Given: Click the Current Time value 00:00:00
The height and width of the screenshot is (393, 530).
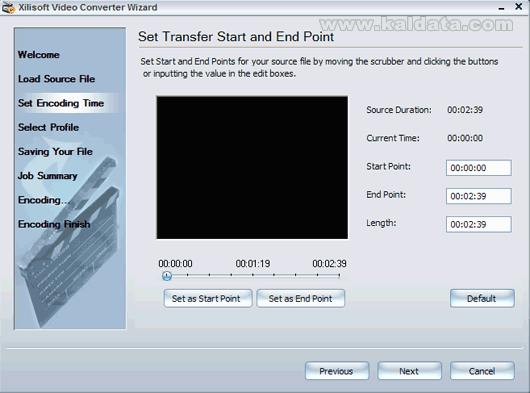Looking at the screenshot, I should click(465, 138).
